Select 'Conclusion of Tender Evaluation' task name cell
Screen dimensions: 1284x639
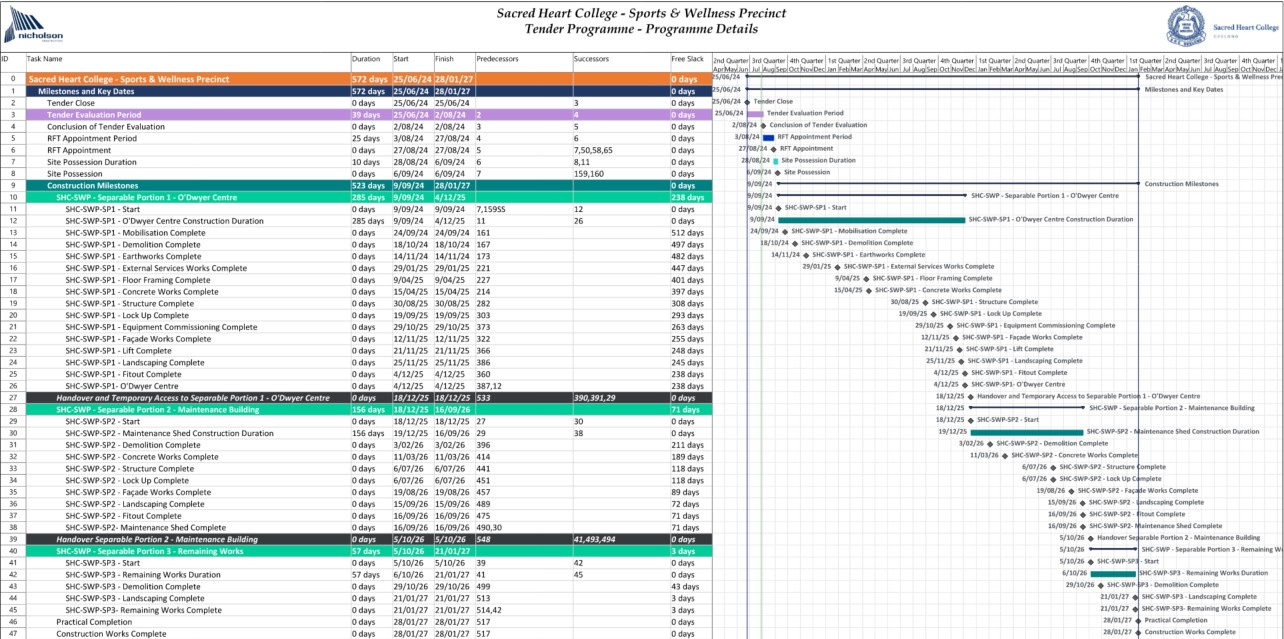point(106,126)
